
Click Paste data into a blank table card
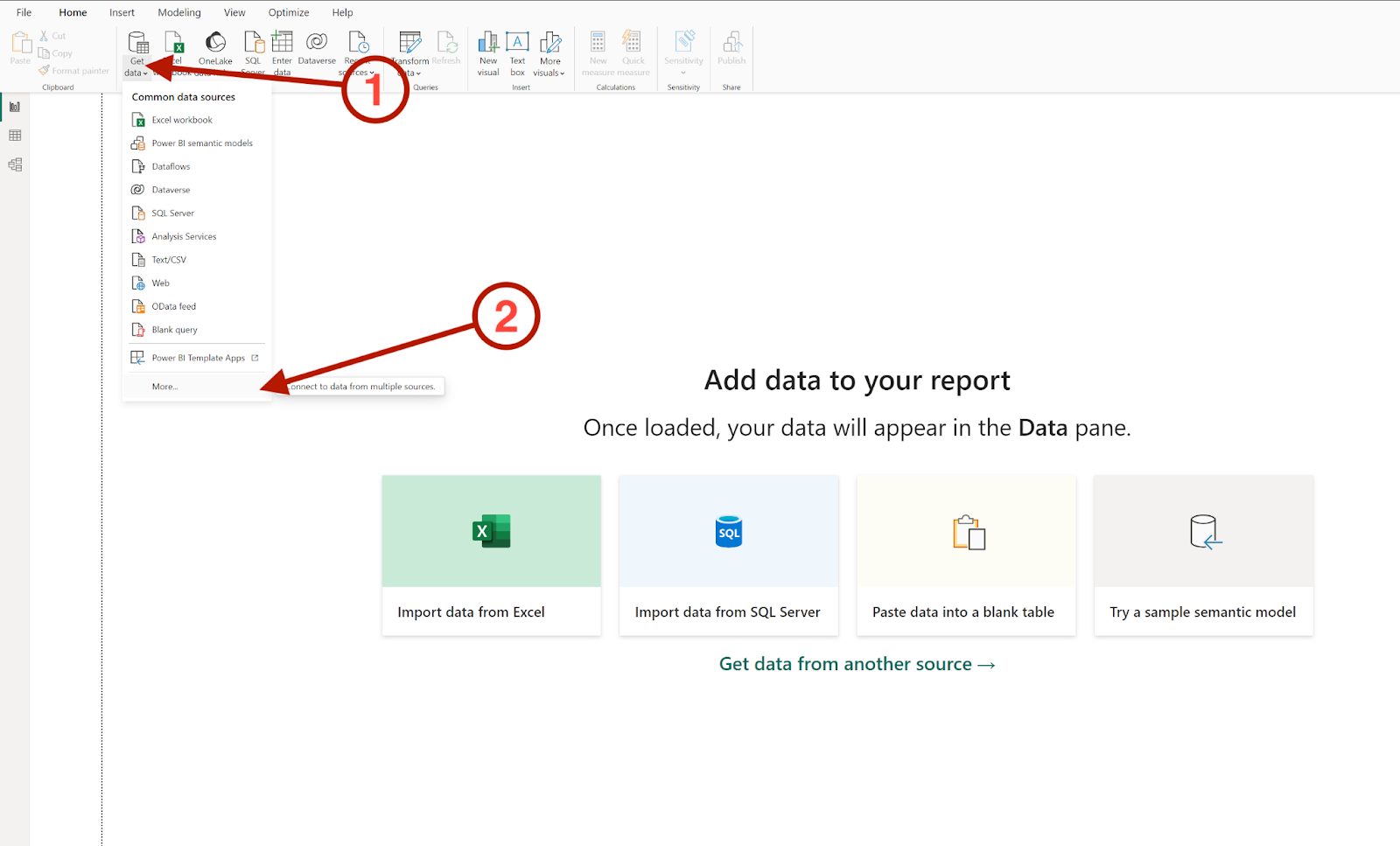click(966, 556)
